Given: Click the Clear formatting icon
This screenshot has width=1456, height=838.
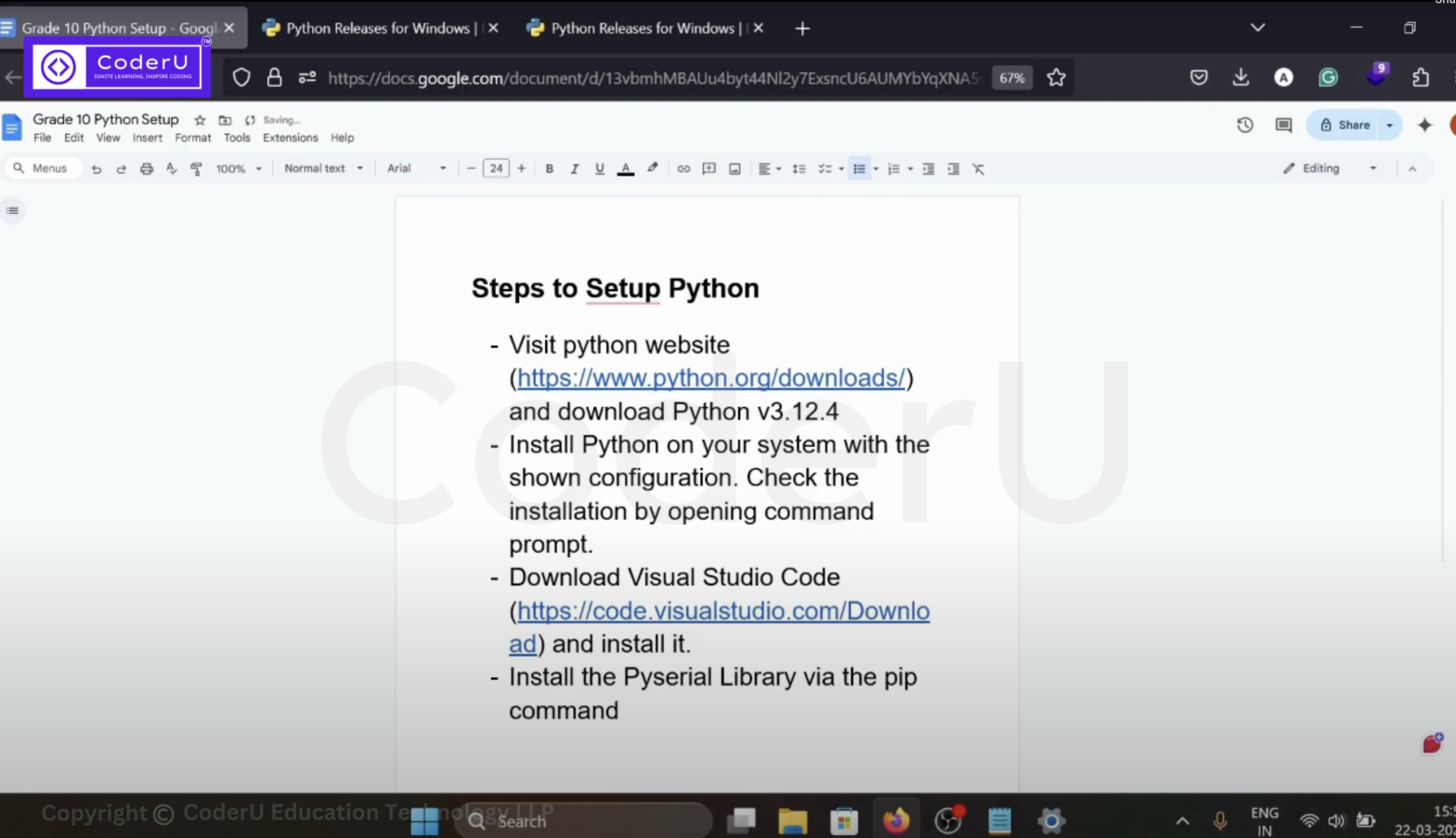Looking at the screenshot, I should pos(978,169).
